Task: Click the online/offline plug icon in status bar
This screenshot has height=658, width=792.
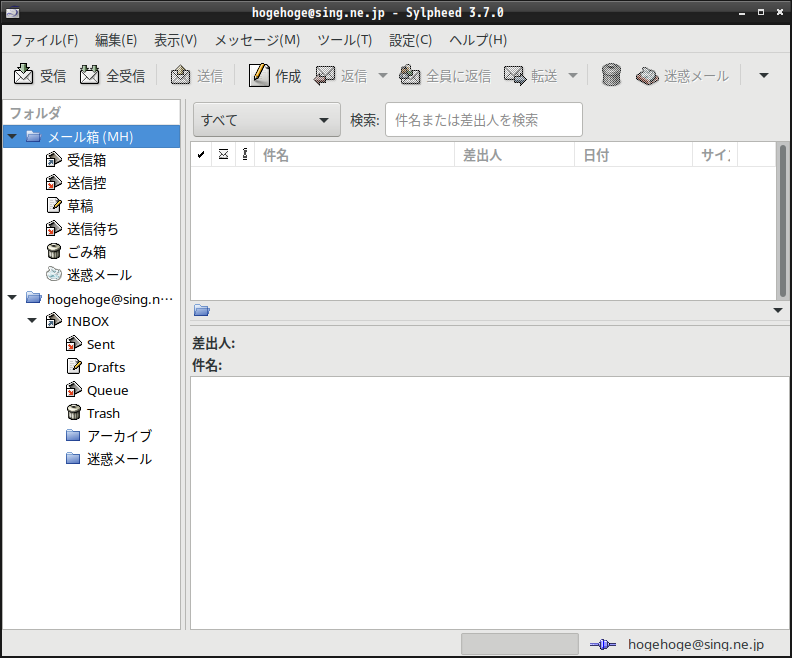Action: click(x=603, y=644)
